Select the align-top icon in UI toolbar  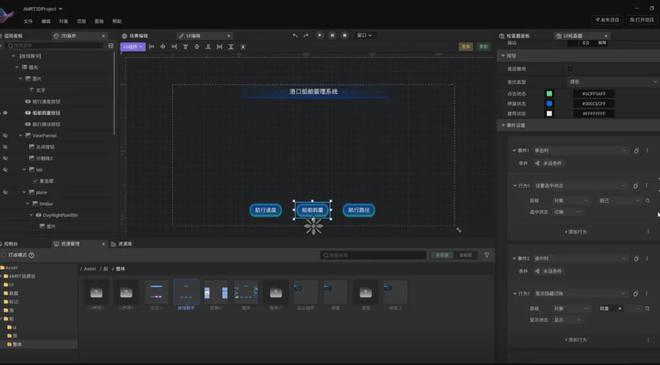pyautogui.click(x=186, y=47)
